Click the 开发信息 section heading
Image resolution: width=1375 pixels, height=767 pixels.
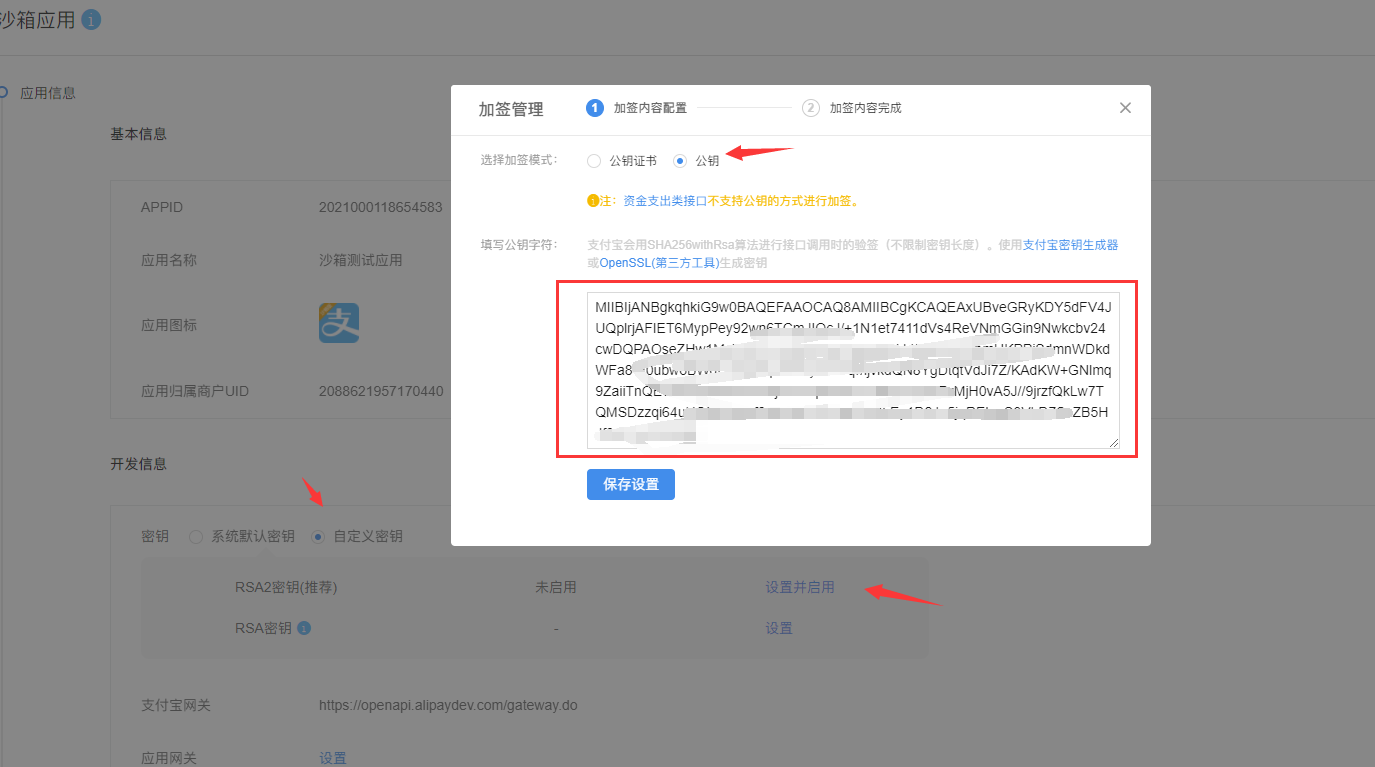(138, 464)
